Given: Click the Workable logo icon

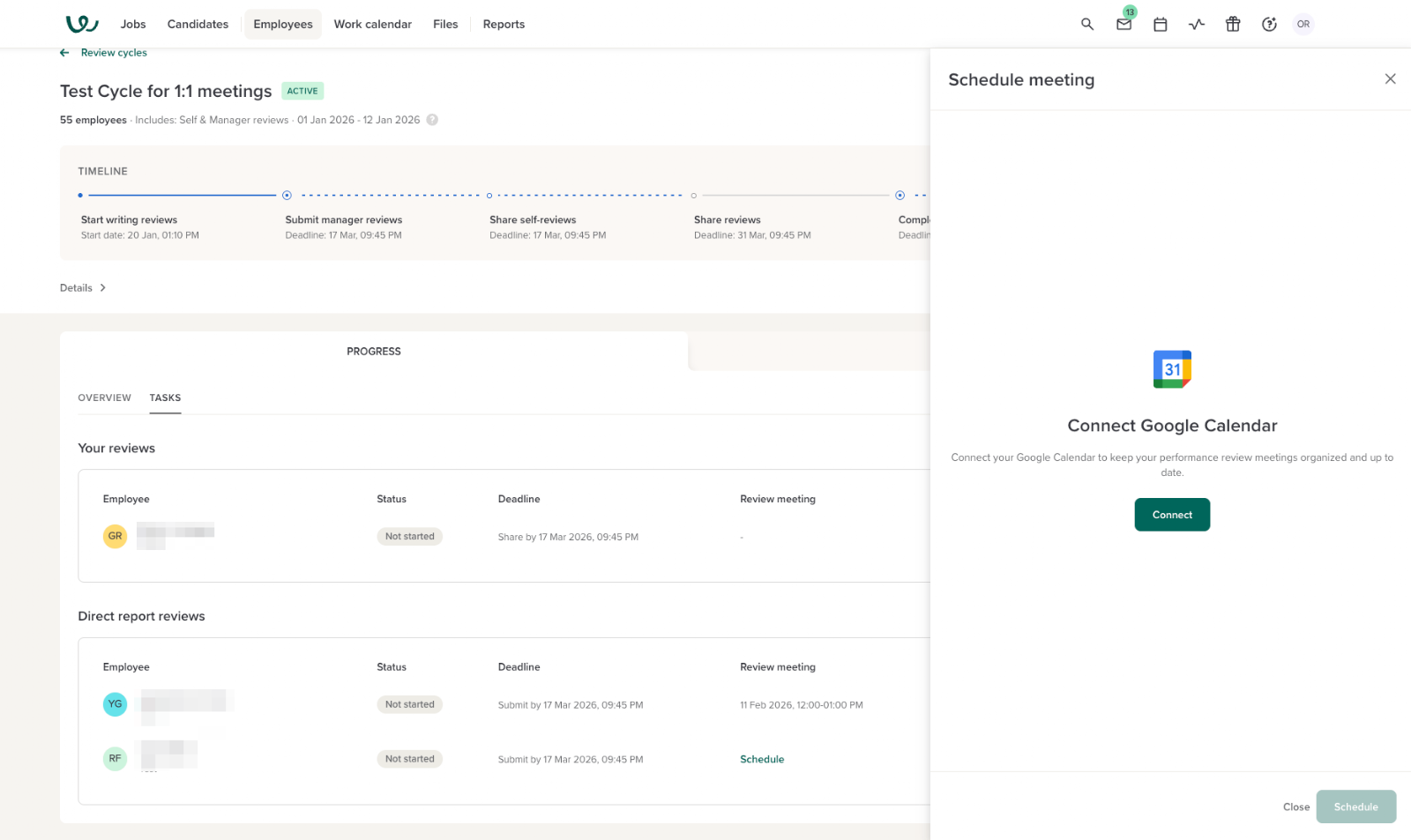Looking at the screenshot, I should [x=82, y=24].
